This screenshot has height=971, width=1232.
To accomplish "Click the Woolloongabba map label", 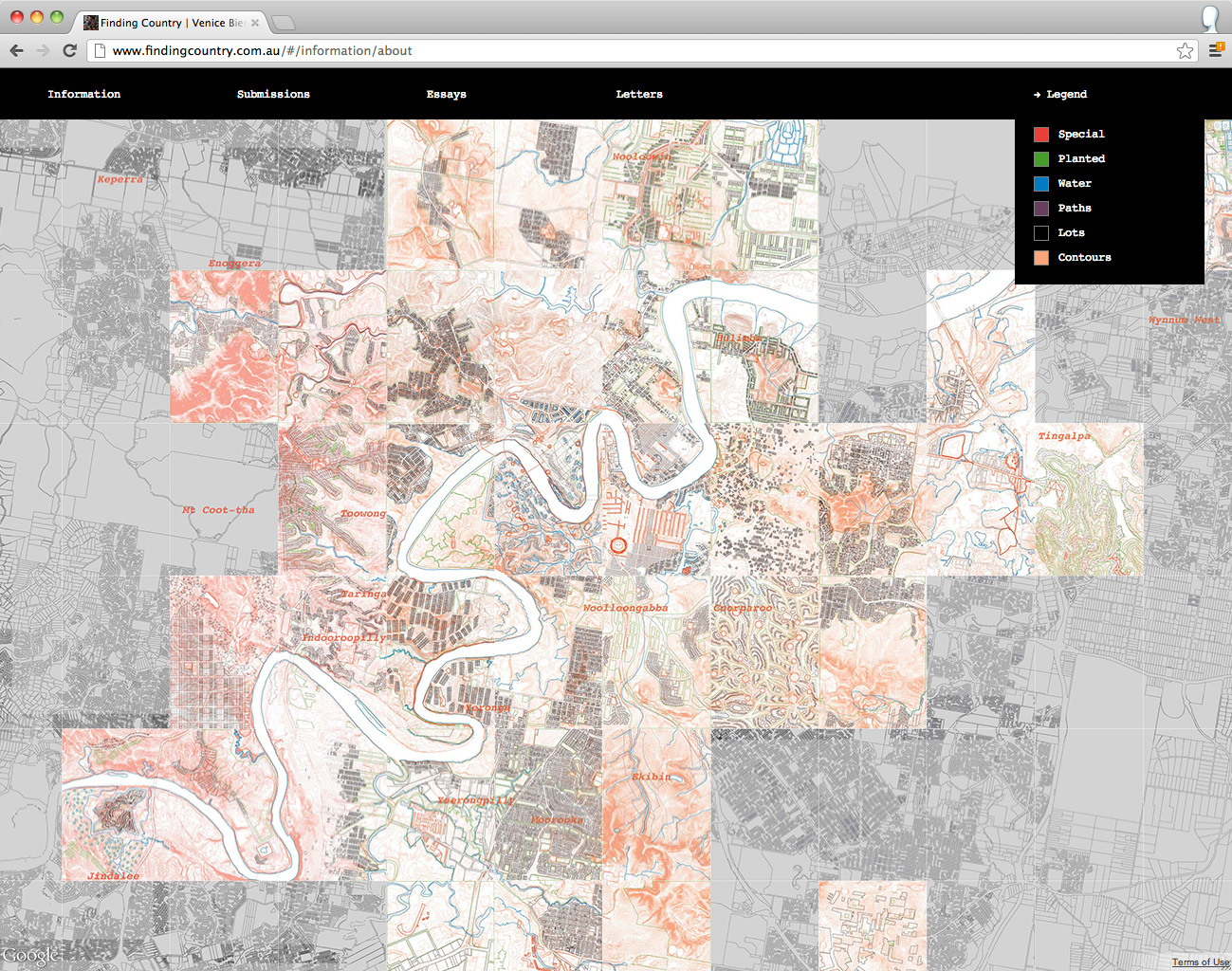I will 625,608.
